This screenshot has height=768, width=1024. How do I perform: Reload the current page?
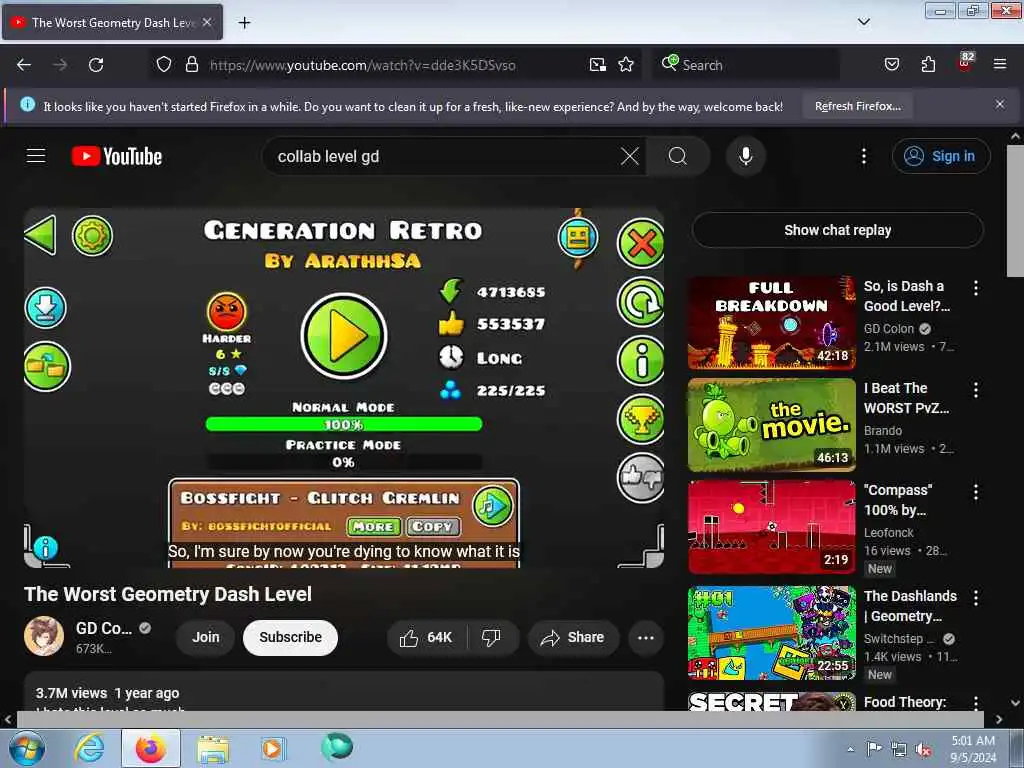click(x=96, y=65)
